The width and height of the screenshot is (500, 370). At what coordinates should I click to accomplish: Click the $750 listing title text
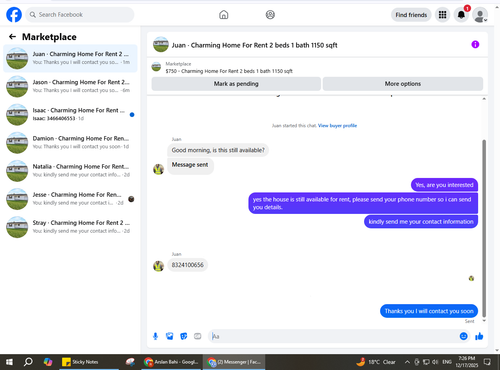229,71
